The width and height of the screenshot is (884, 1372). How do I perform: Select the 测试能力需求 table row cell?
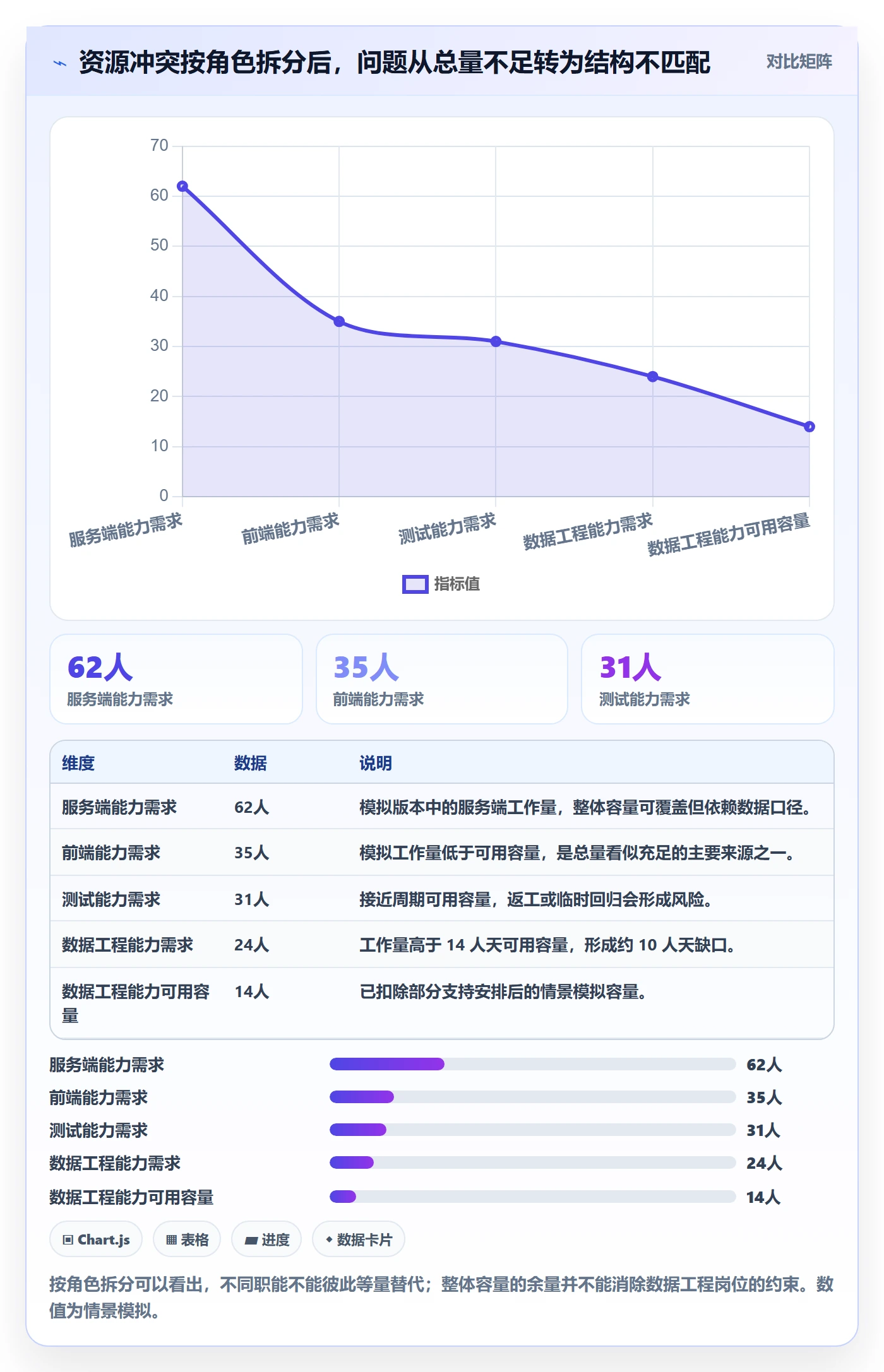pyautogui.click(x=111, y=899)
